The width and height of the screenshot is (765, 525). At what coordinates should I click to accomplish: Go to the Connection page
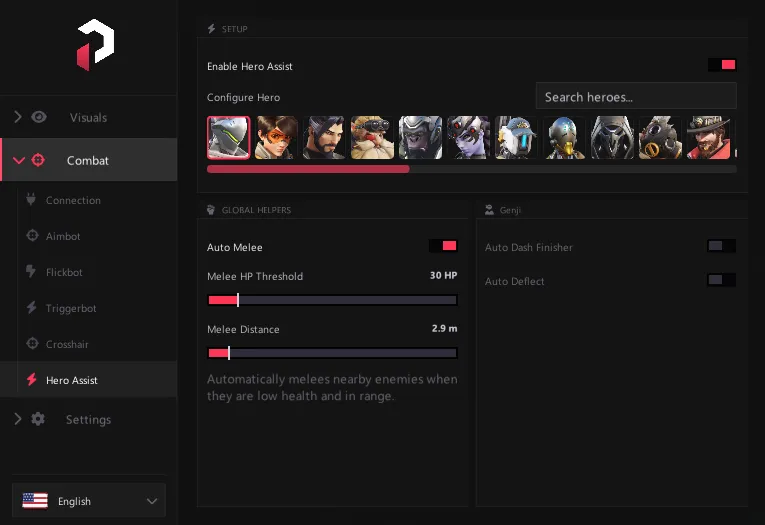tap(89, 200)
